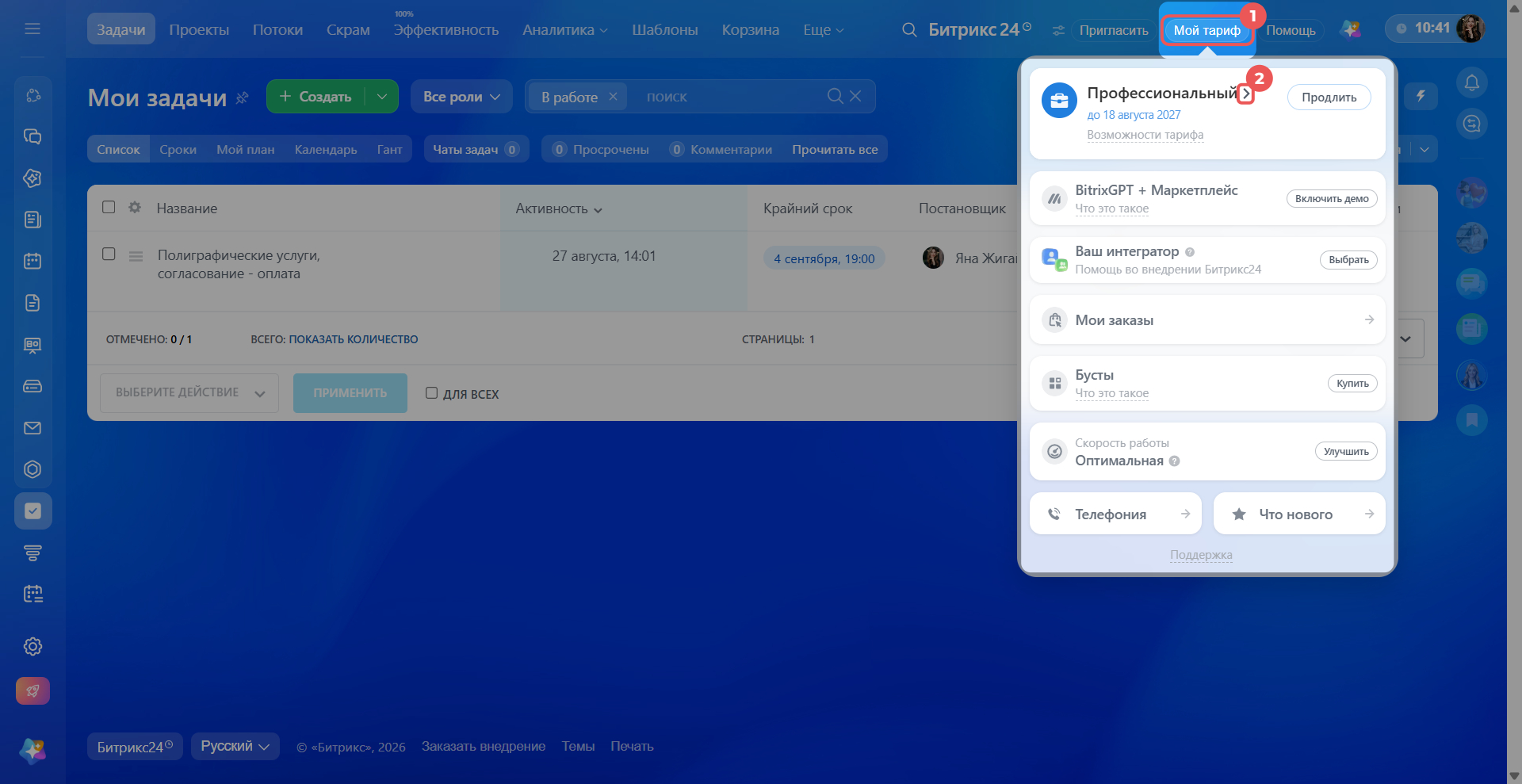Viewport: 1522px width, 784px height.
Task: Select the Календарь view tab
Action: point(326,149)
